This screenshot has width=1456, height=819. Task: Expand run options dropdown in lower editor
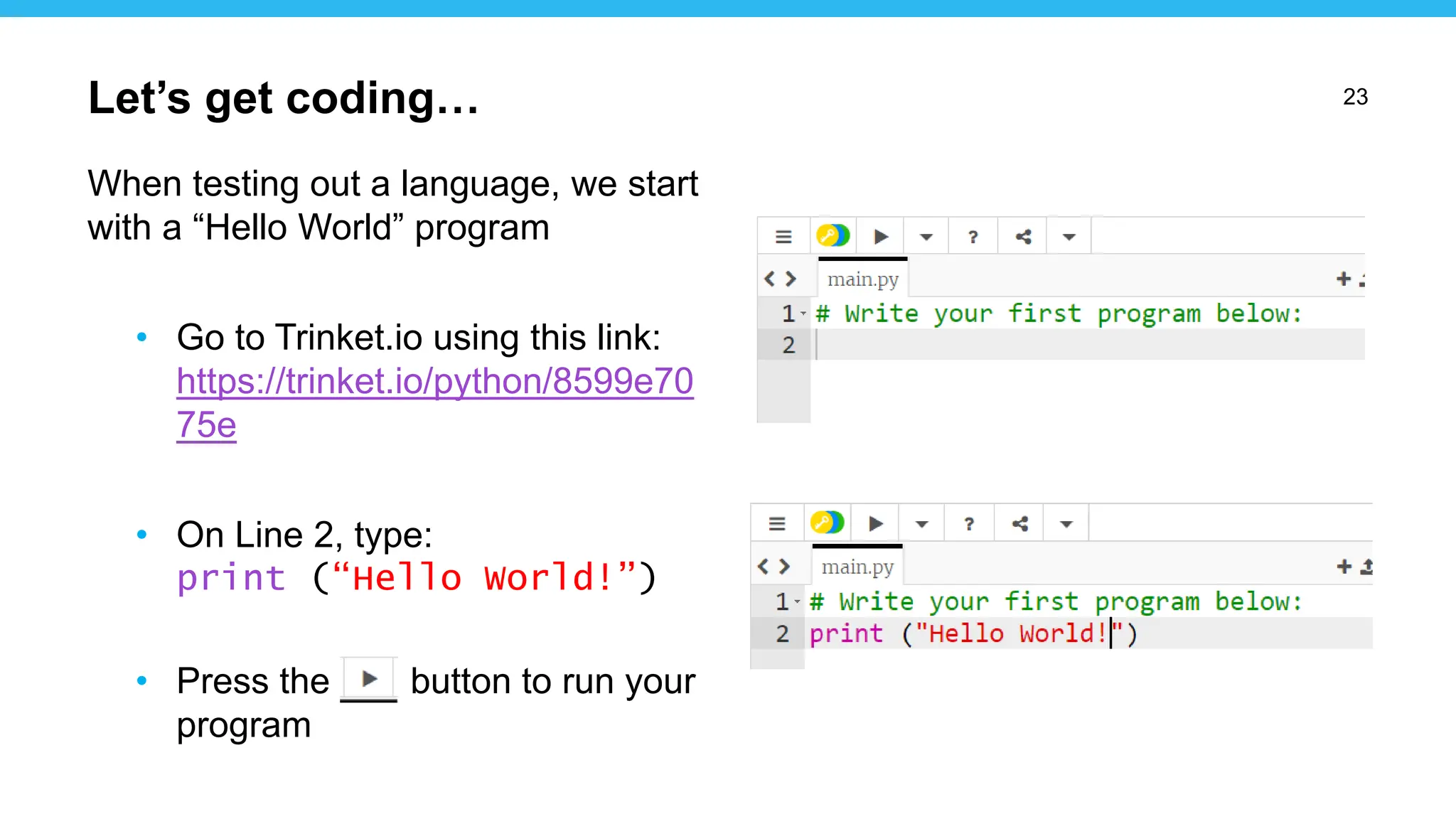[921, 524]
